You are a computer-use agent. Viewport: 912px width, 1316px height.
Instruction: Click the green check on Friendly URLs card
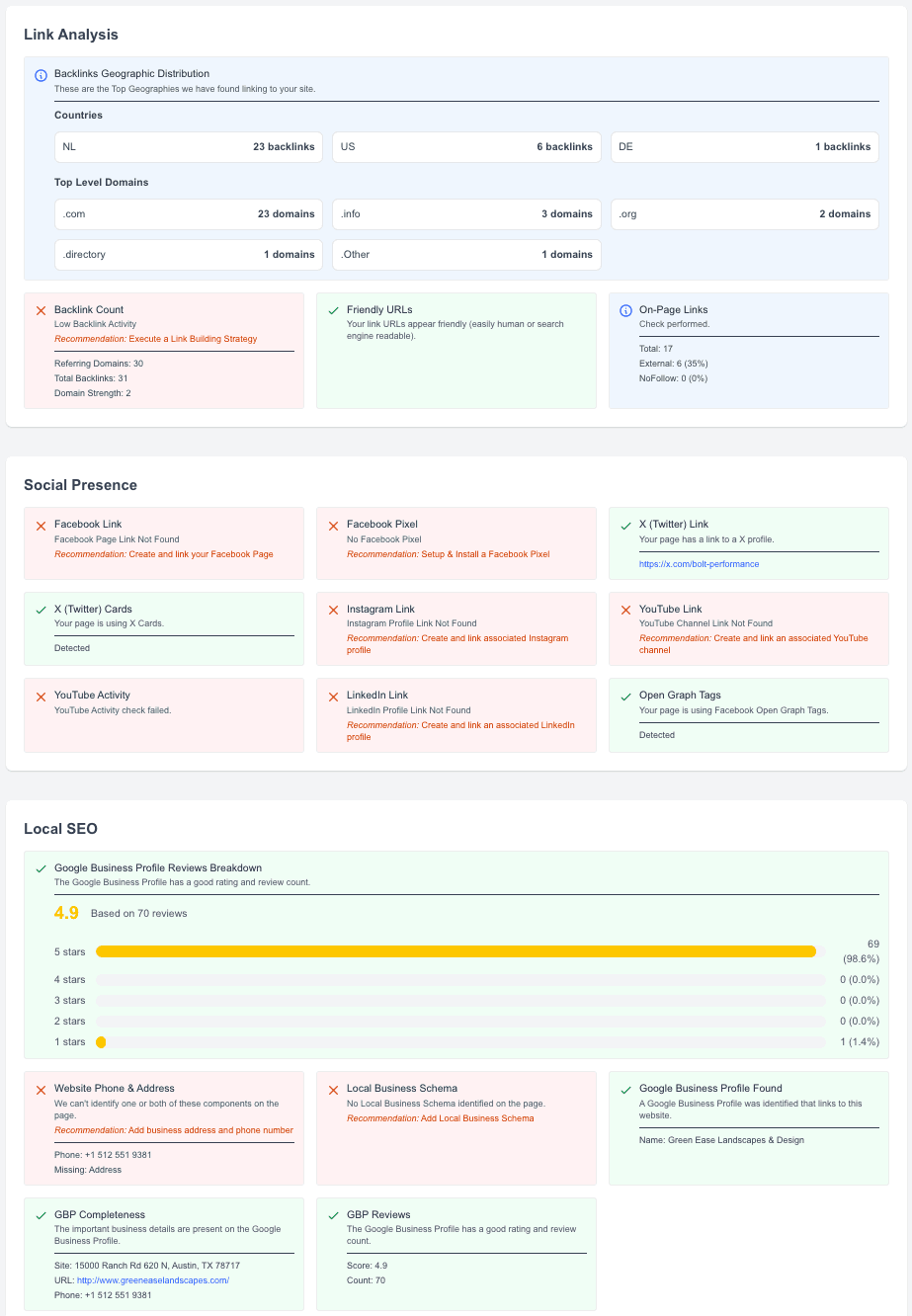tap(332, 309)
